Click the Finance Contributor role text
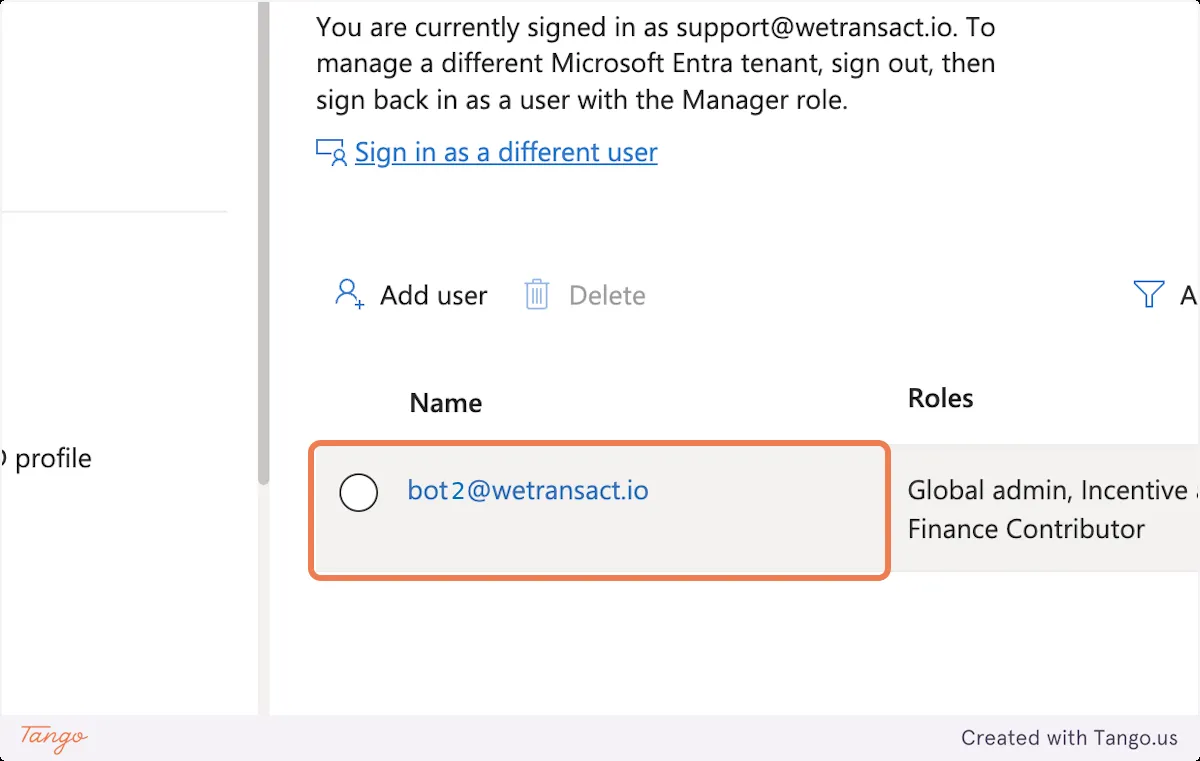 pyautogui.click(x=1026, y=529)
